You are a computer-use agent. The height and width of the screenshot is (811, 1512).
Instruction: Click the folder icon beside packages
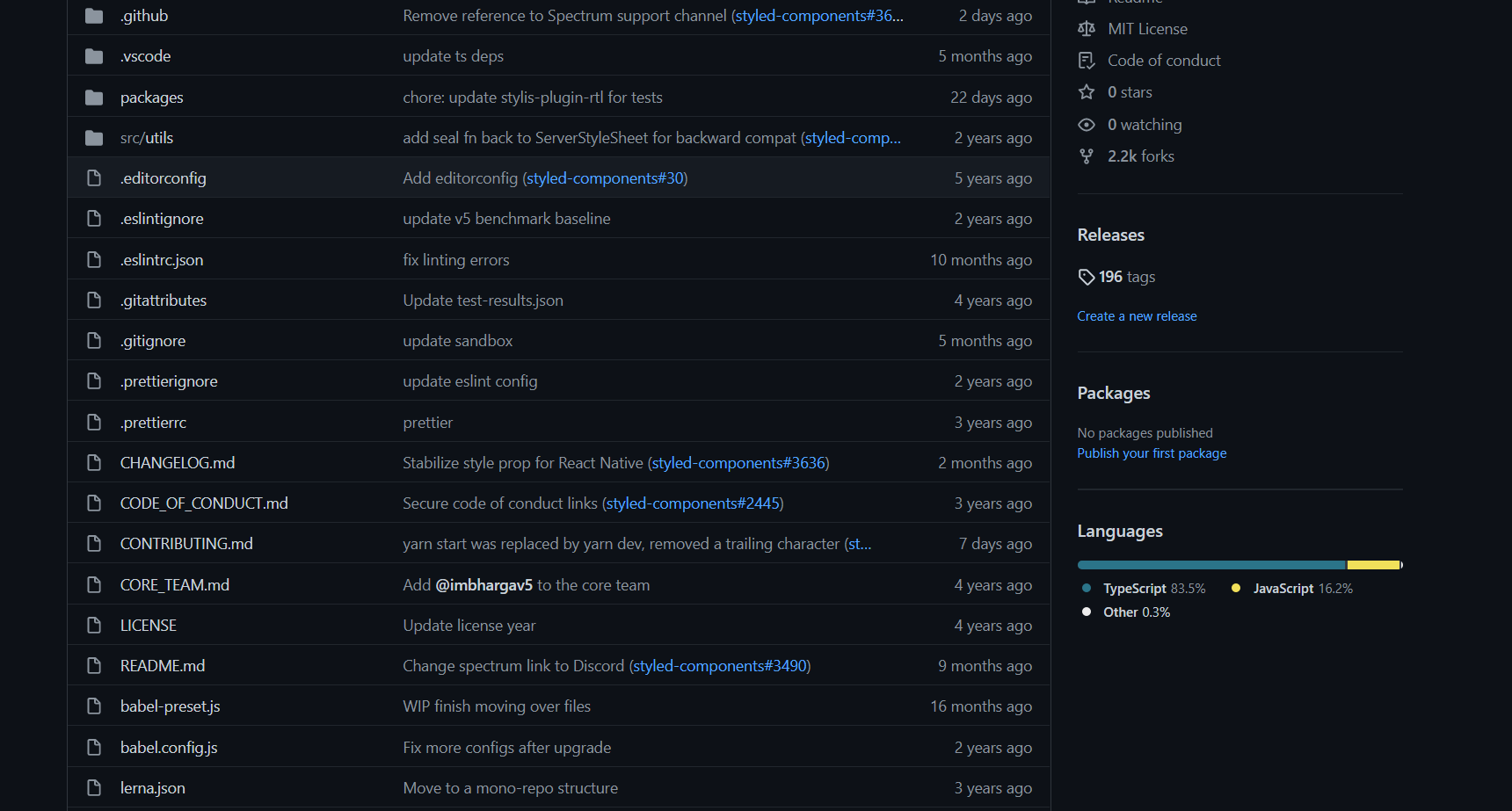coord(94,98)
